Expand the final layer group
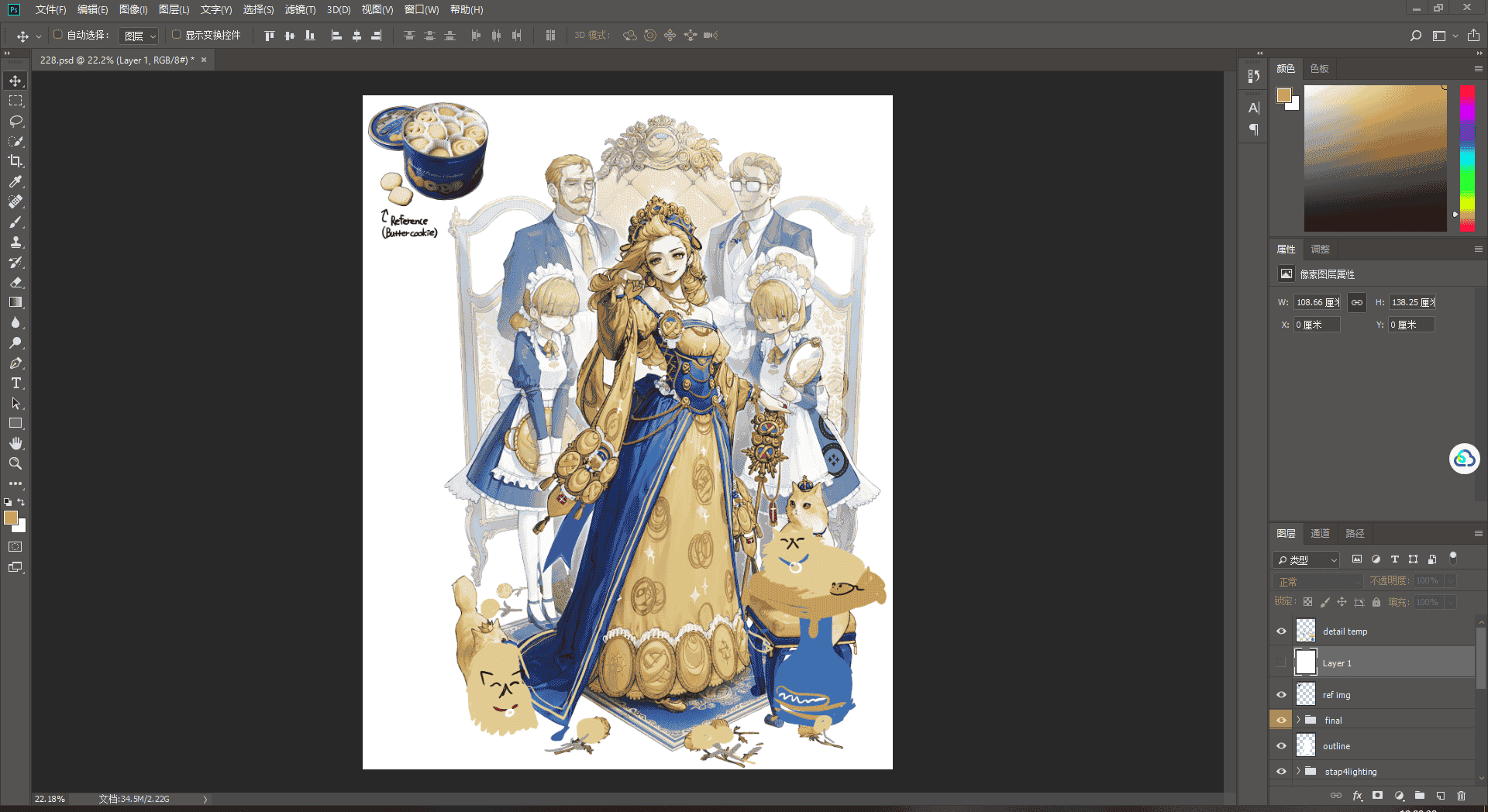This screenshot has width=1488, height=812. [x=1298, y=720]
